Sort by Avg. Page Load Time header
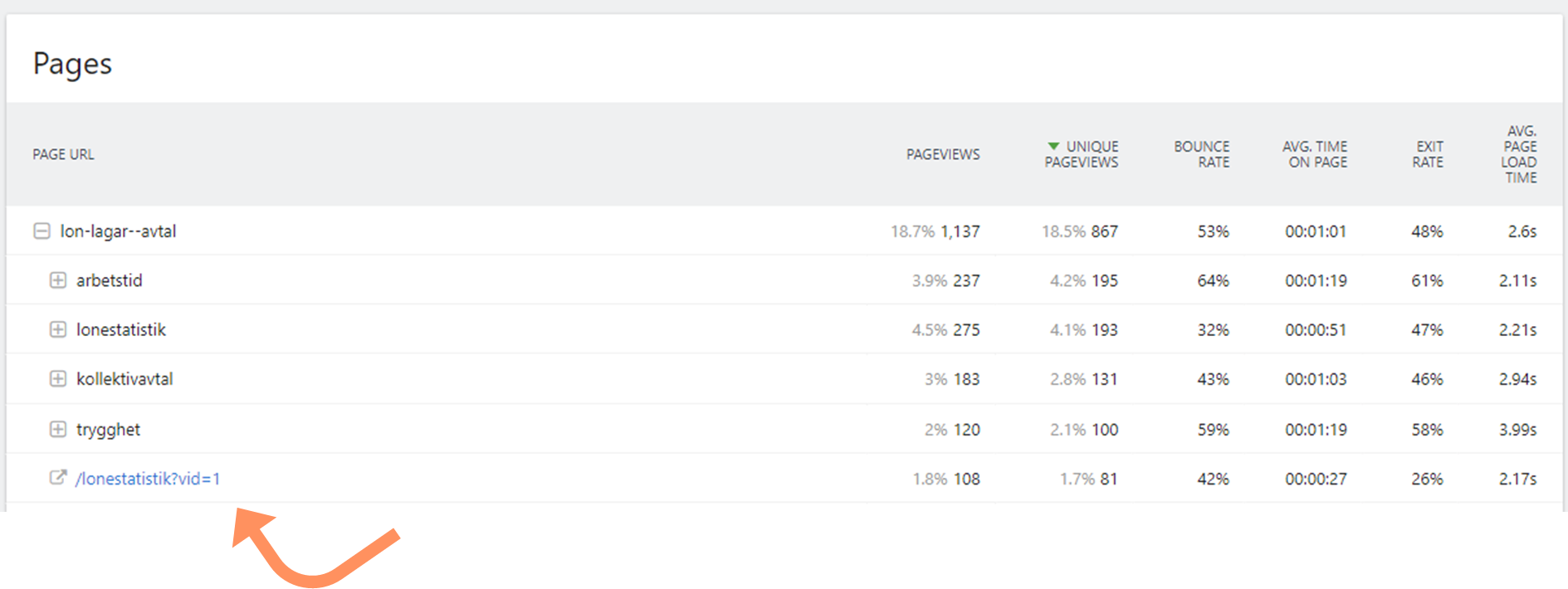The image size is (1568, 589). tap(1519, 154)
